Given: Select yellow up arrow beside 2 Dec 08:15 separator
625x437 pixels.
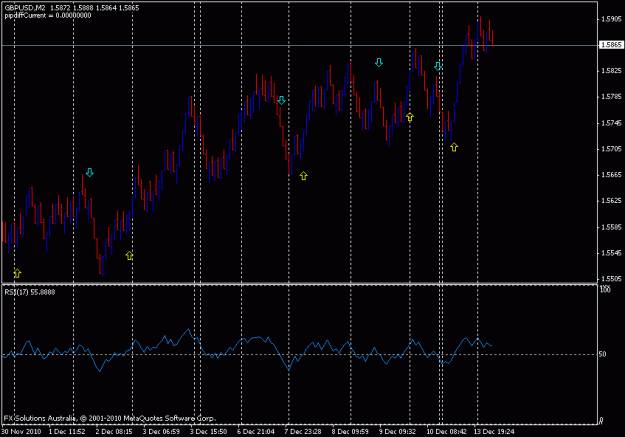Looking at the screenshot, I should coord(129,256).
